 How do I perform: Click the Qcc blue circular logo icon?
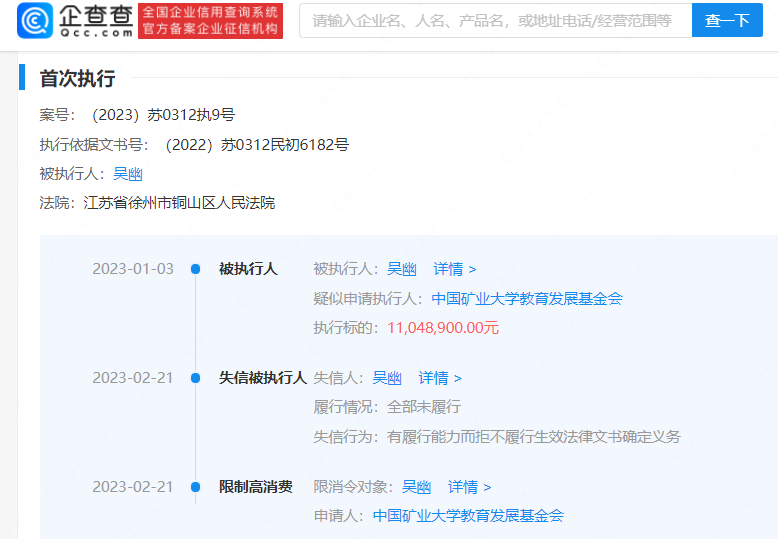click(x=35, y=20)
